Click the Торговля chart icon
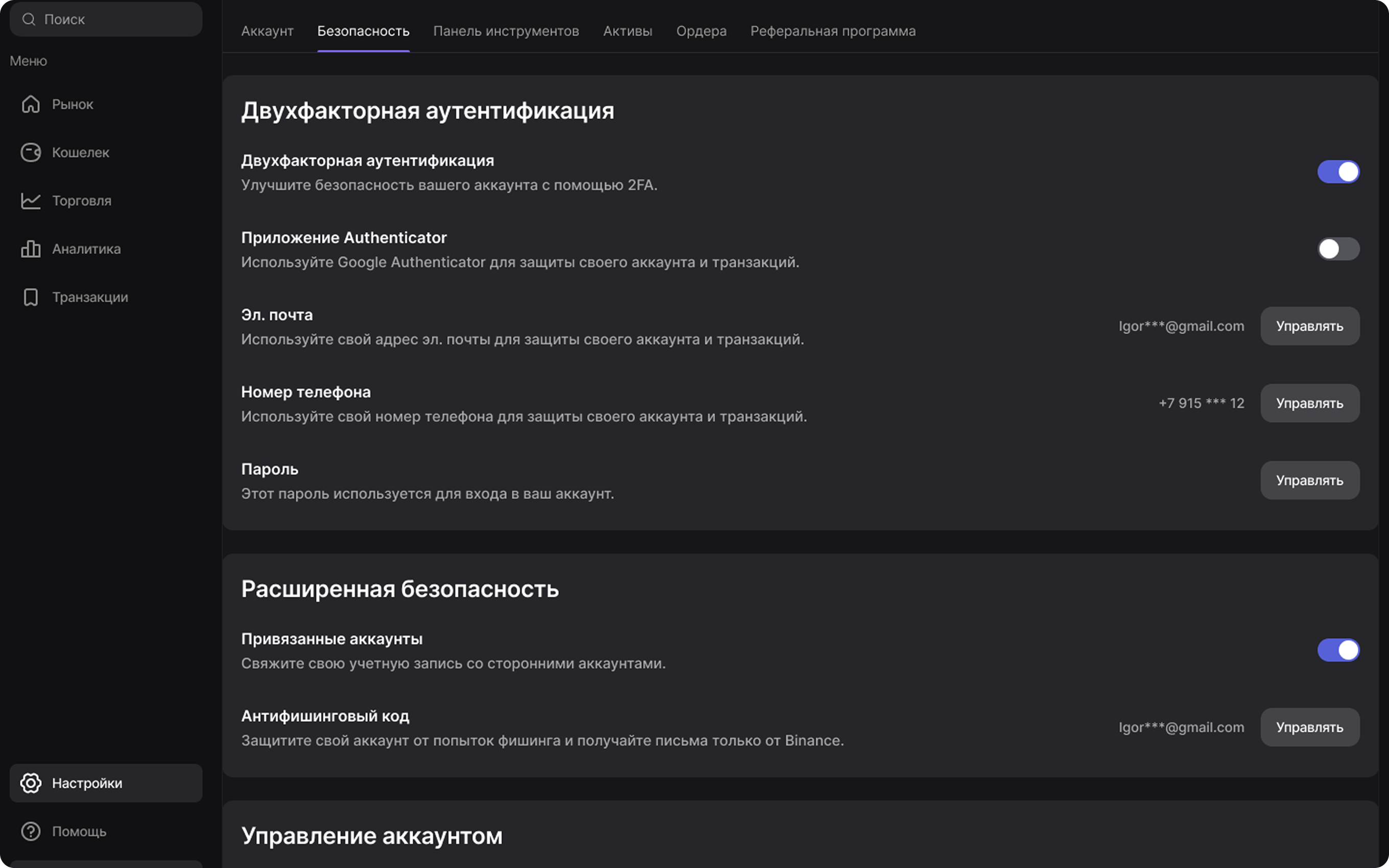1389x868 pixels. [x=31, y=200]
